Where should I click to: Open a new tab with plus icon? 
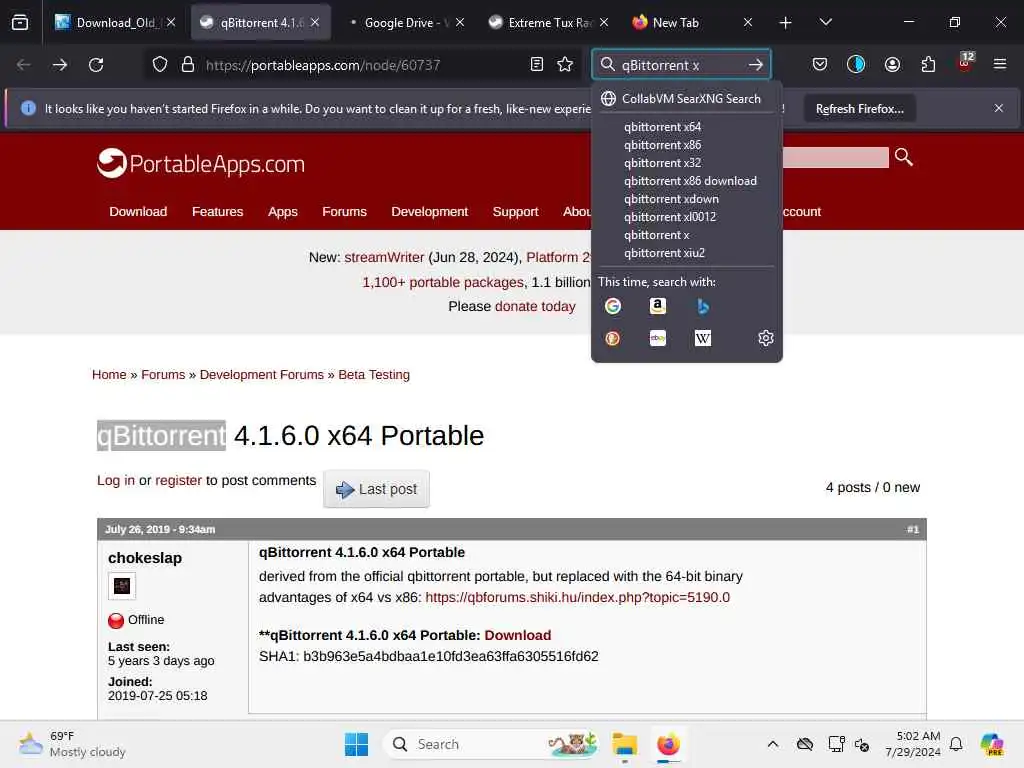pyautogui.click(x=785, y=23)
